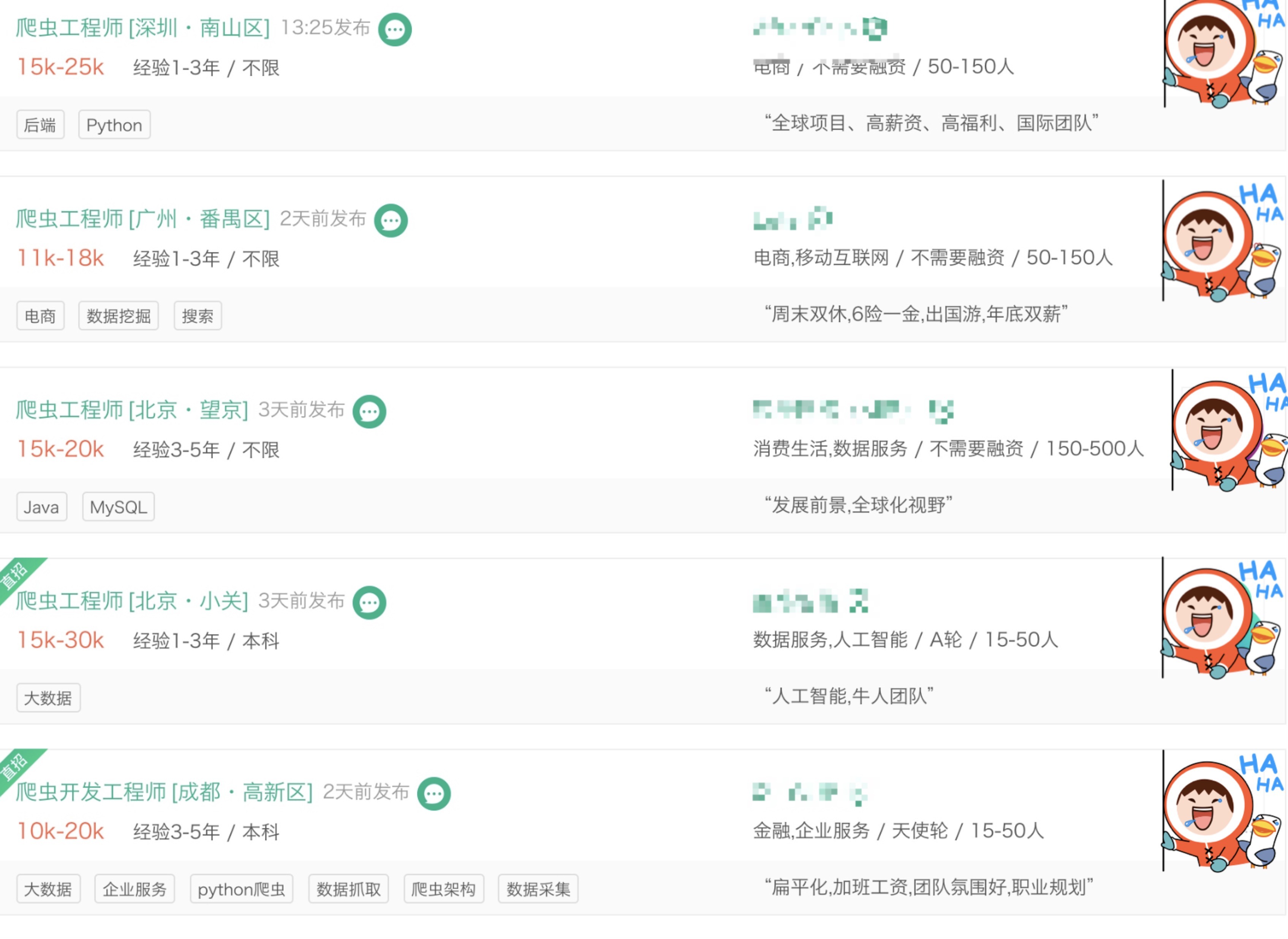The image size is (1288, 939).
Task: Click the 数据抓取 tag
Action: pyautogui.click(x=348, y=888)
